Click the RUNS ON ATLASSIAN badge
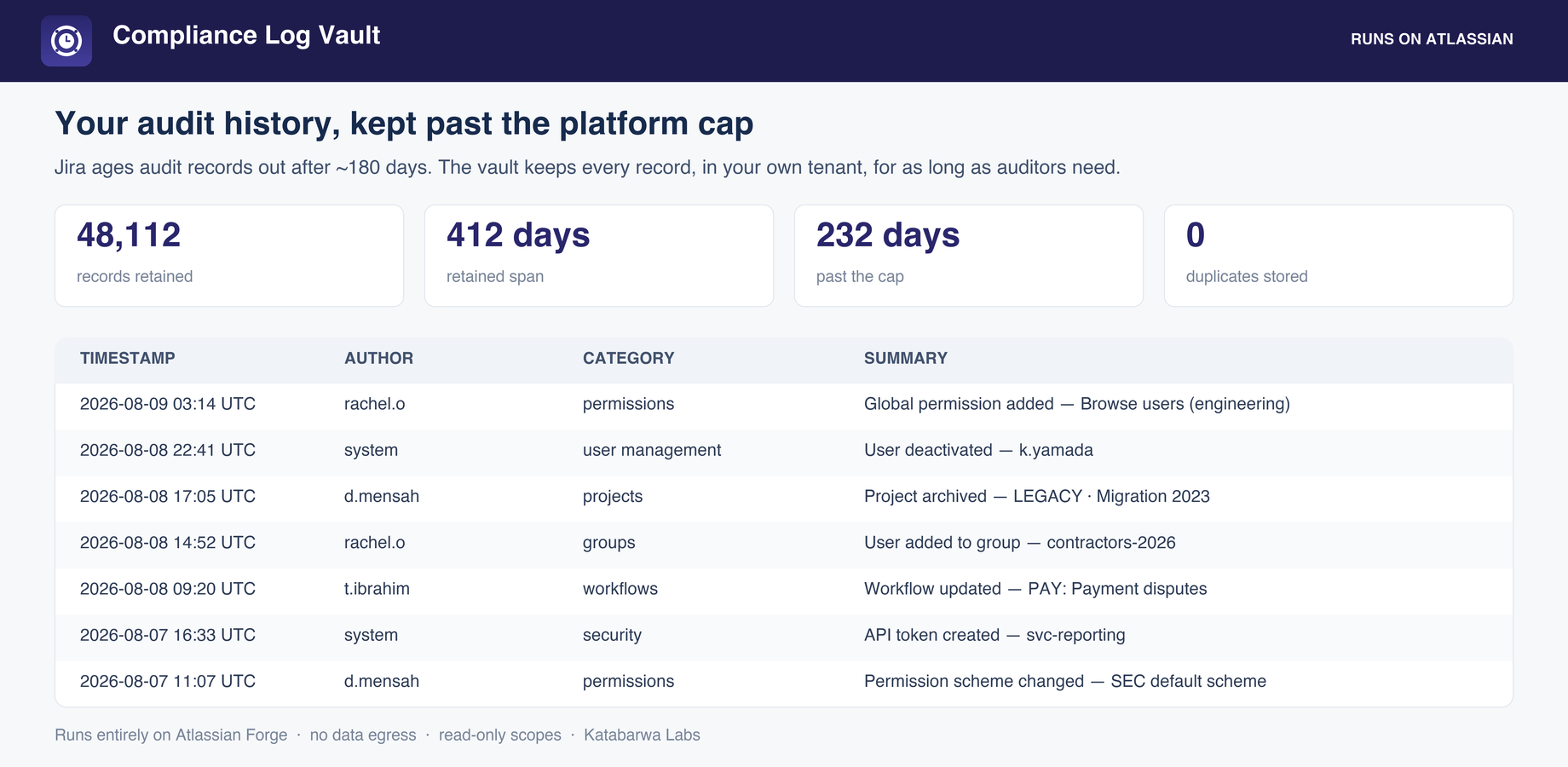This screenshot has width=1568, height=767. pos(1432,39)
